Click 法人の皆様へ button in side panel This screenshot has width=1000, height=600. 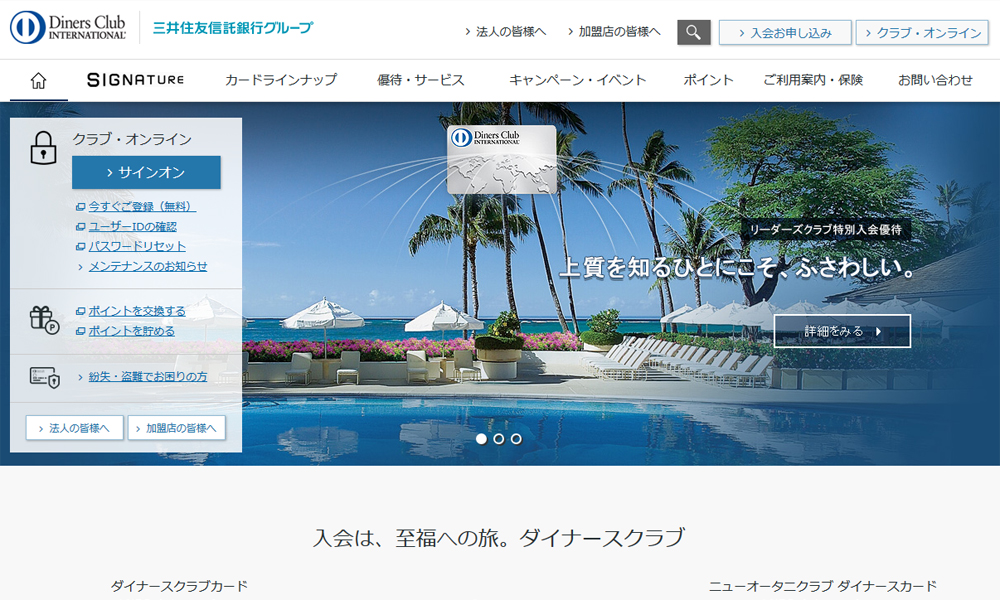pos(75,428)
